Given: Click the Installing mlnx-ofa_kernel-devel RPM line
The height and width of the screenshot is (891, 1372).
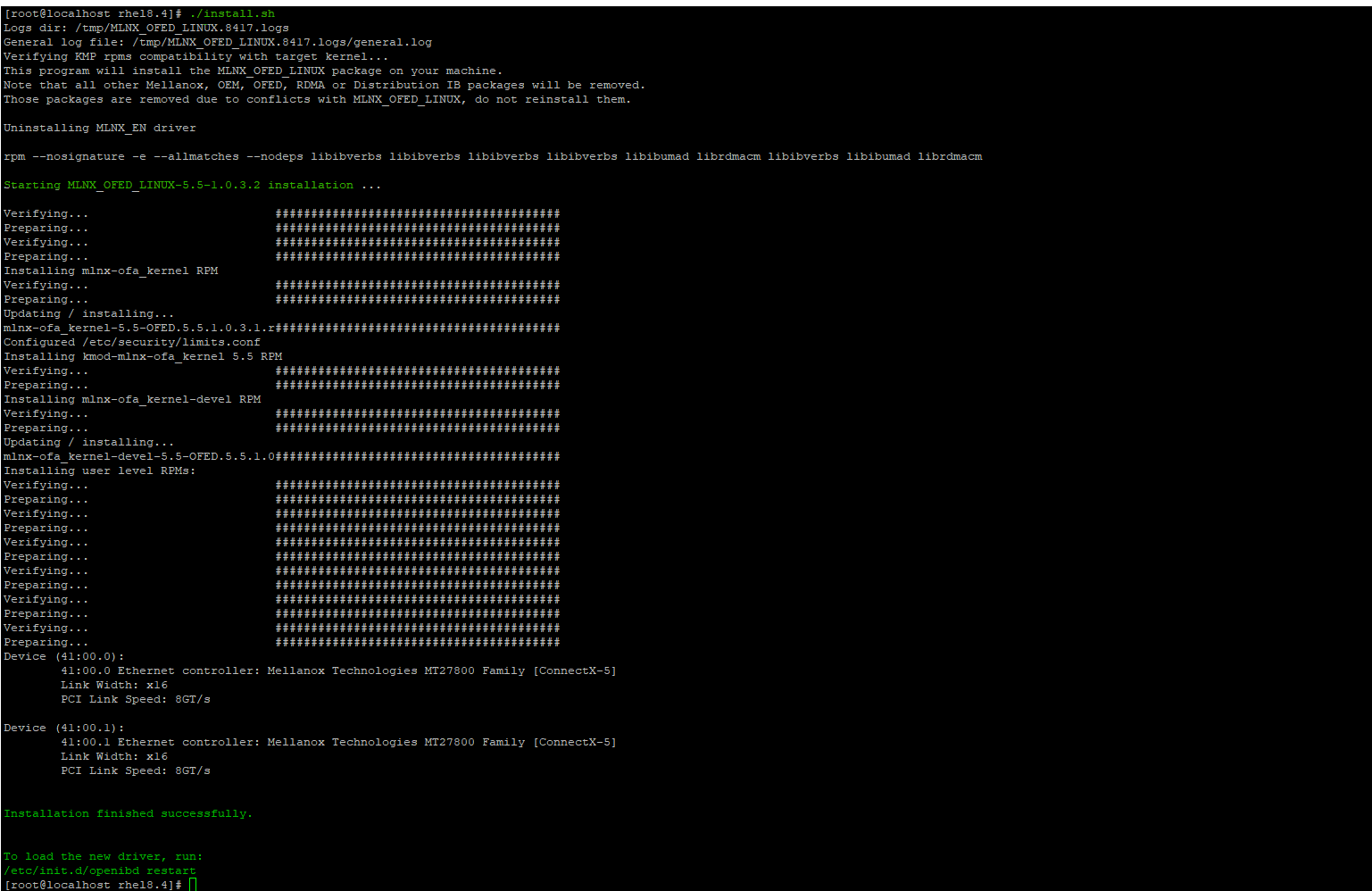Looking at the screenshot, I should (132, 398).
